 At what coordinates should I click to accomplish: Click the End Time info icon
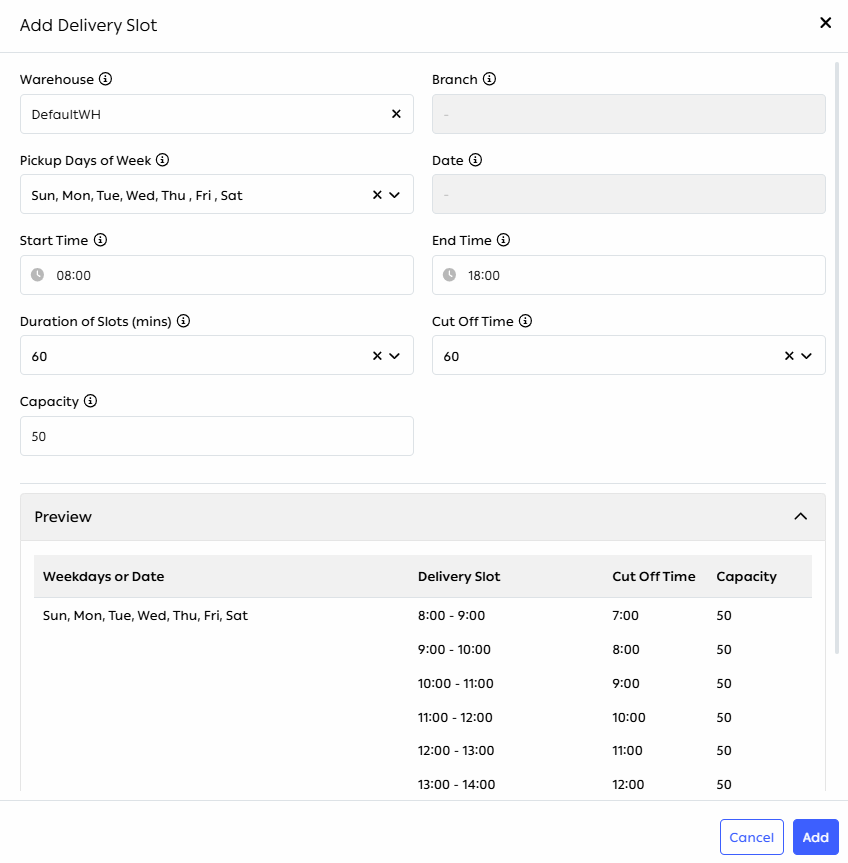point(504,241)
